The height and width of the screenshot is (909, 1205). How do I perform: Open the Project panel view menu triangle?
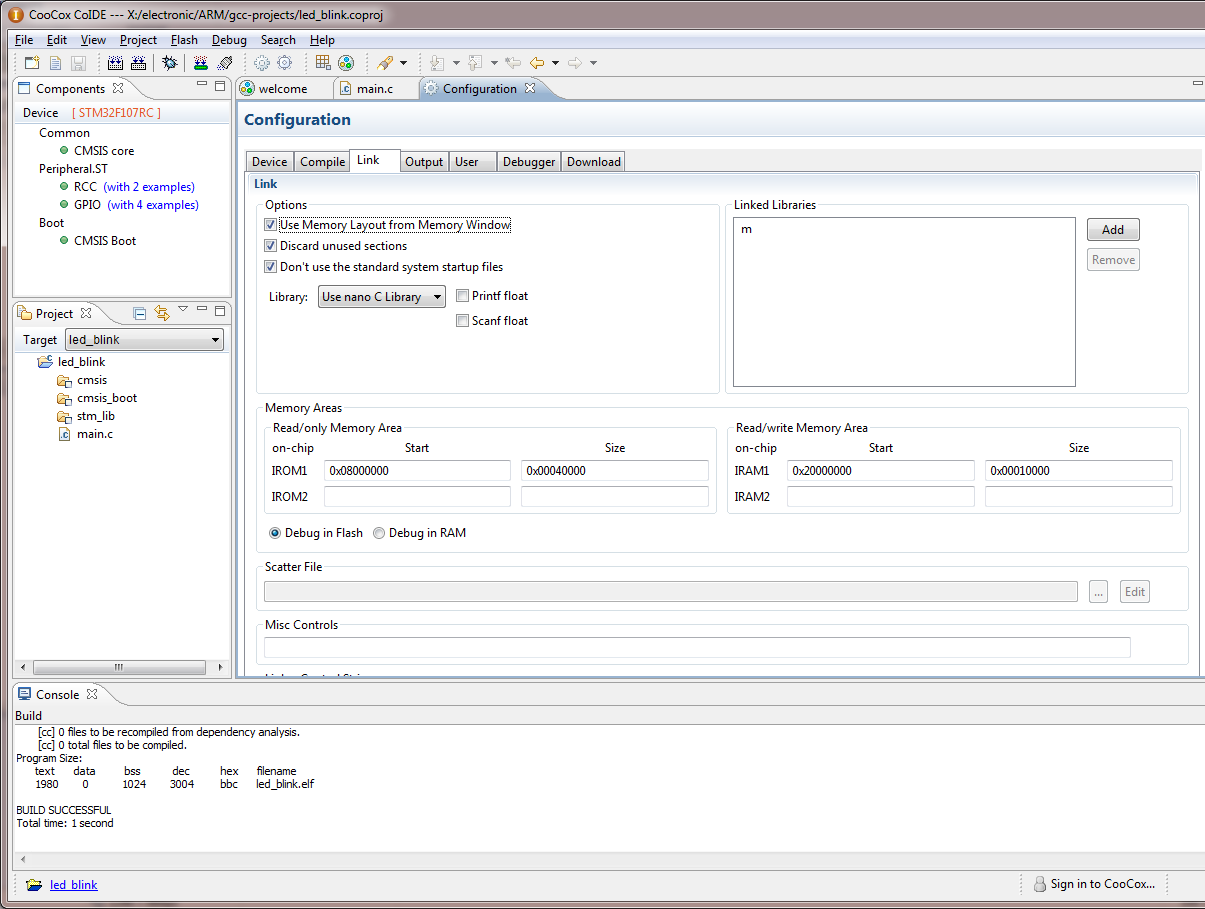(x=183, y=309)
